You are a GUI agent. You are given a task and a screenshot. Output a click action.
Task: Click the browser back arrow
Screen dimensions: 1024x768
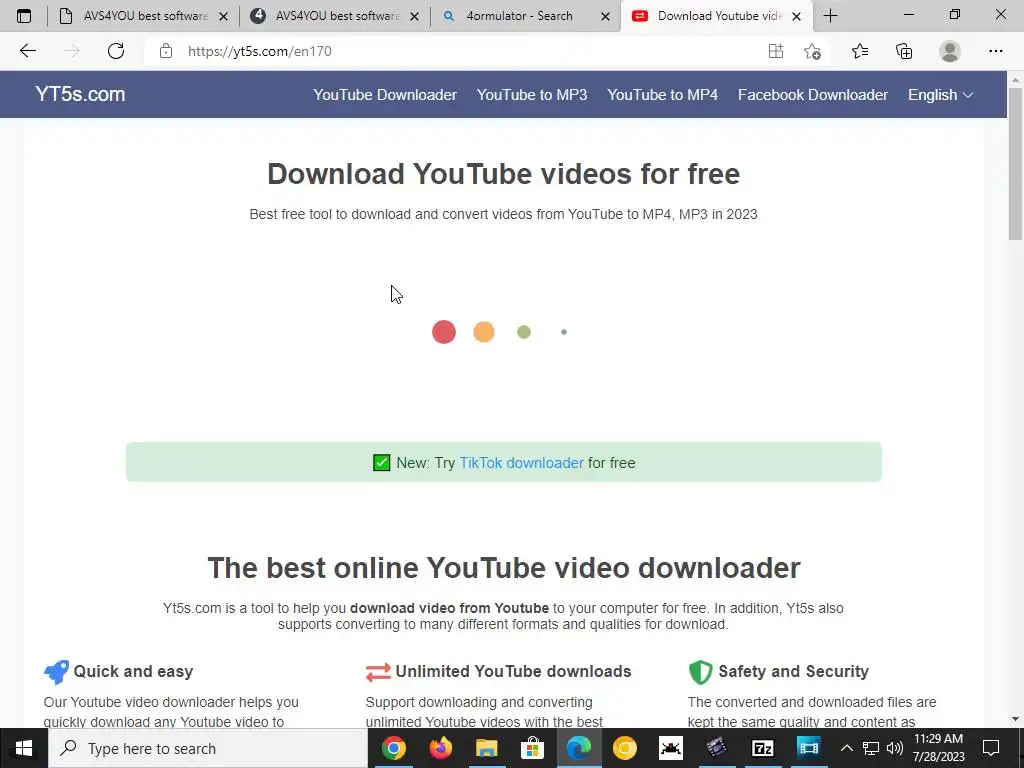[27, 51]
